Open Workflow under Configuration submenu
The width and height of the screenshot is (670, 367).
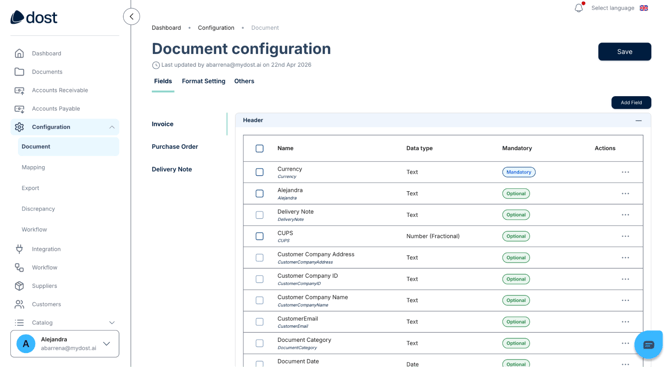pyautogui.click(x=34, y=229)
